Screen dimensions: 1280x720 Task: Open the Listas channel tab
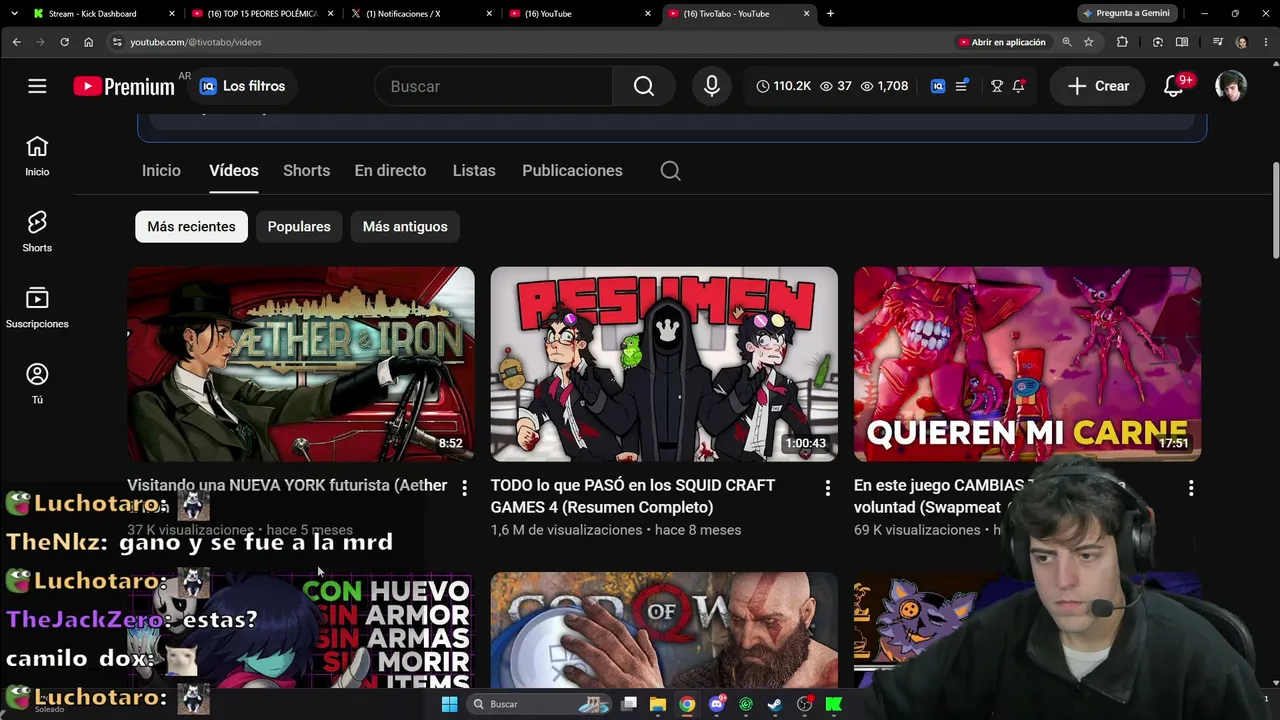coord(474,171)
